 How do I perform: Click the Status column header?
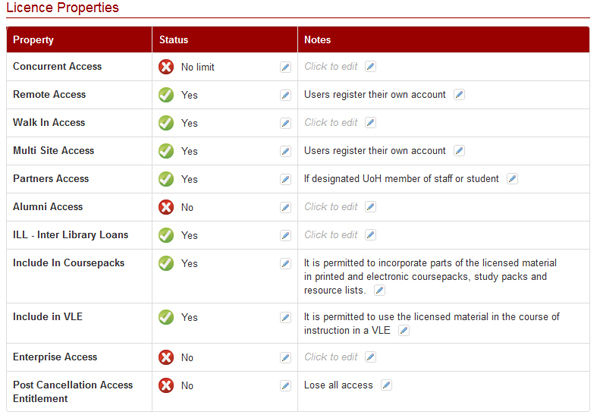click(x=174, y=40)
